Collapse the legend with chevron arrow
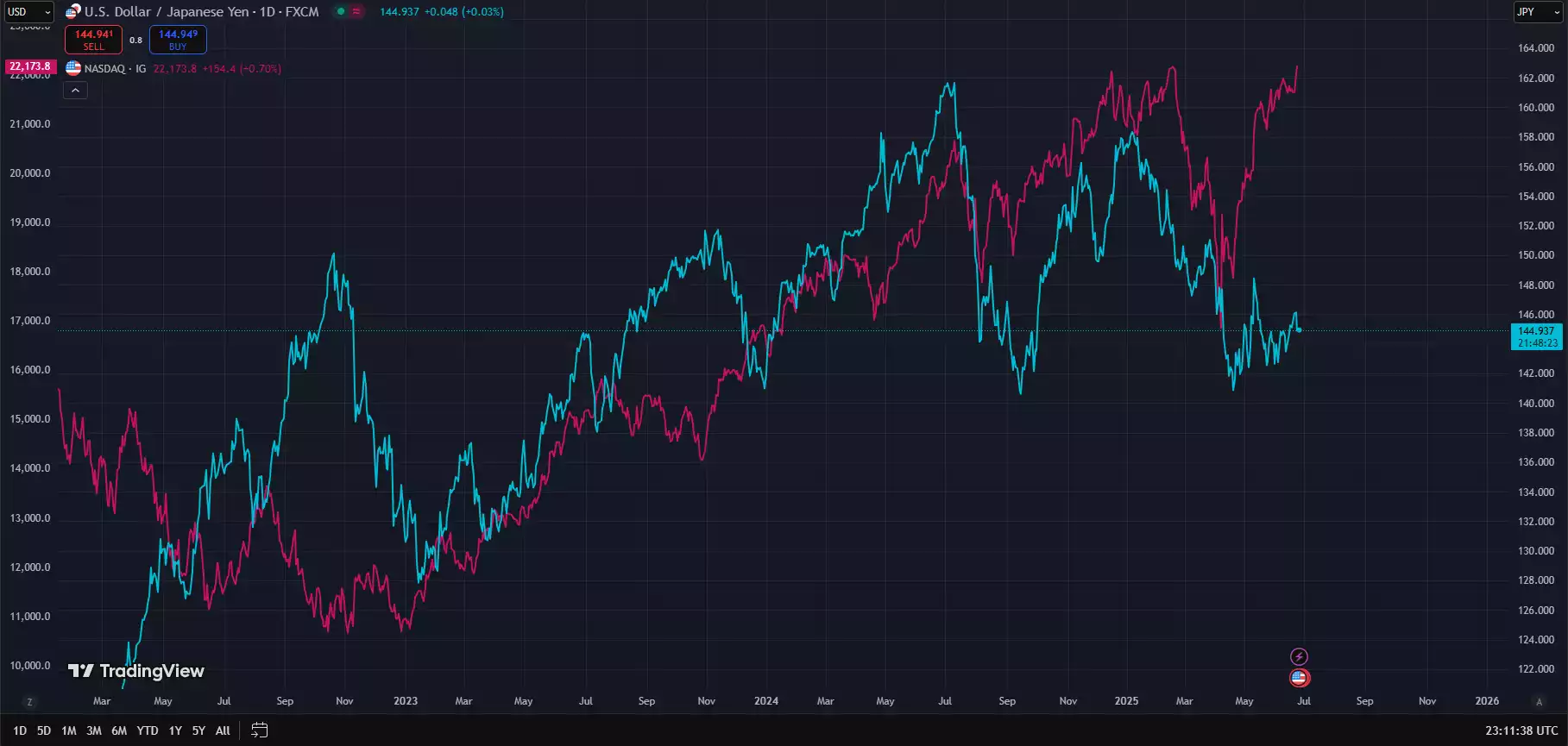The height and width of the screenshot is (746, 1568). [x=76, y=91]
